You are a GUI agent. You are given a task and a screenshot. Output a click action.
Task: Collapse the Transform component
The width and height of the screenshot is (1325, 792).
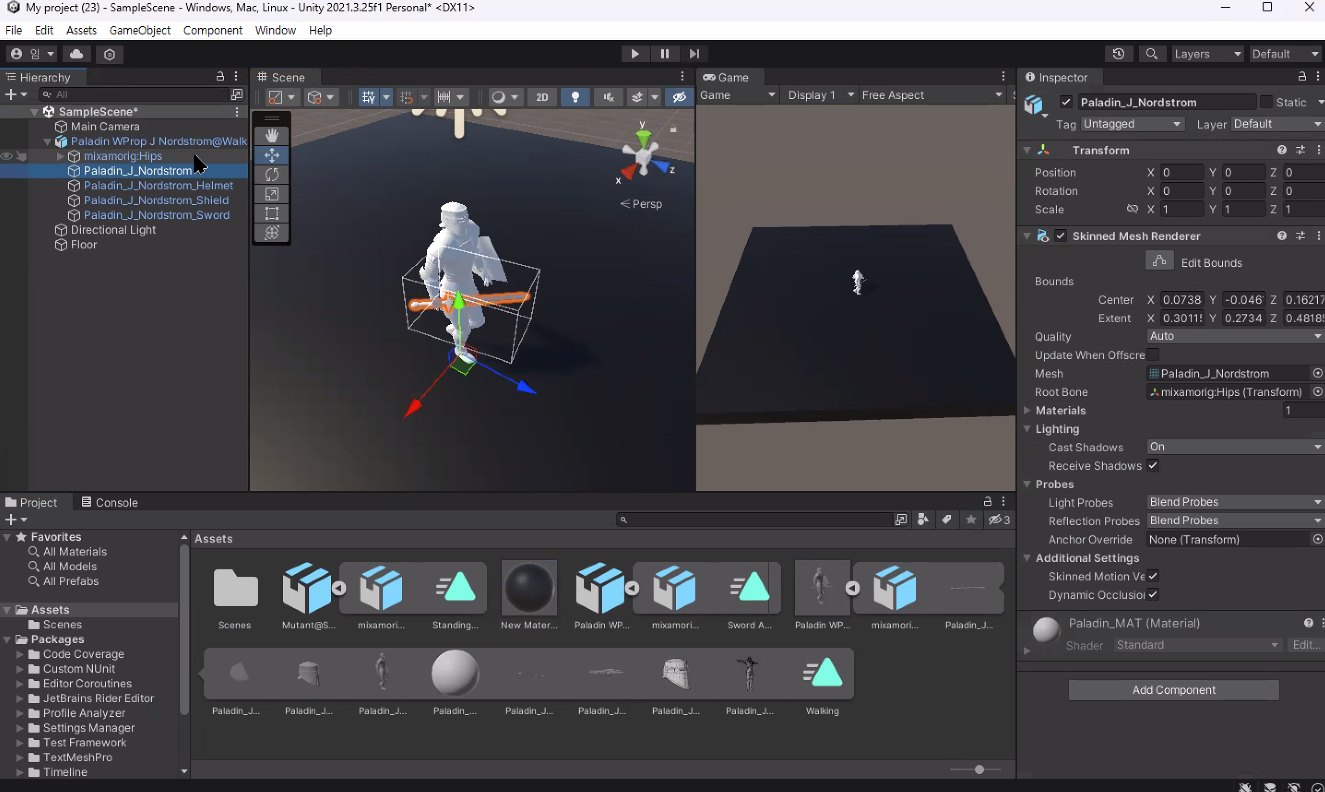point(1027,150)
